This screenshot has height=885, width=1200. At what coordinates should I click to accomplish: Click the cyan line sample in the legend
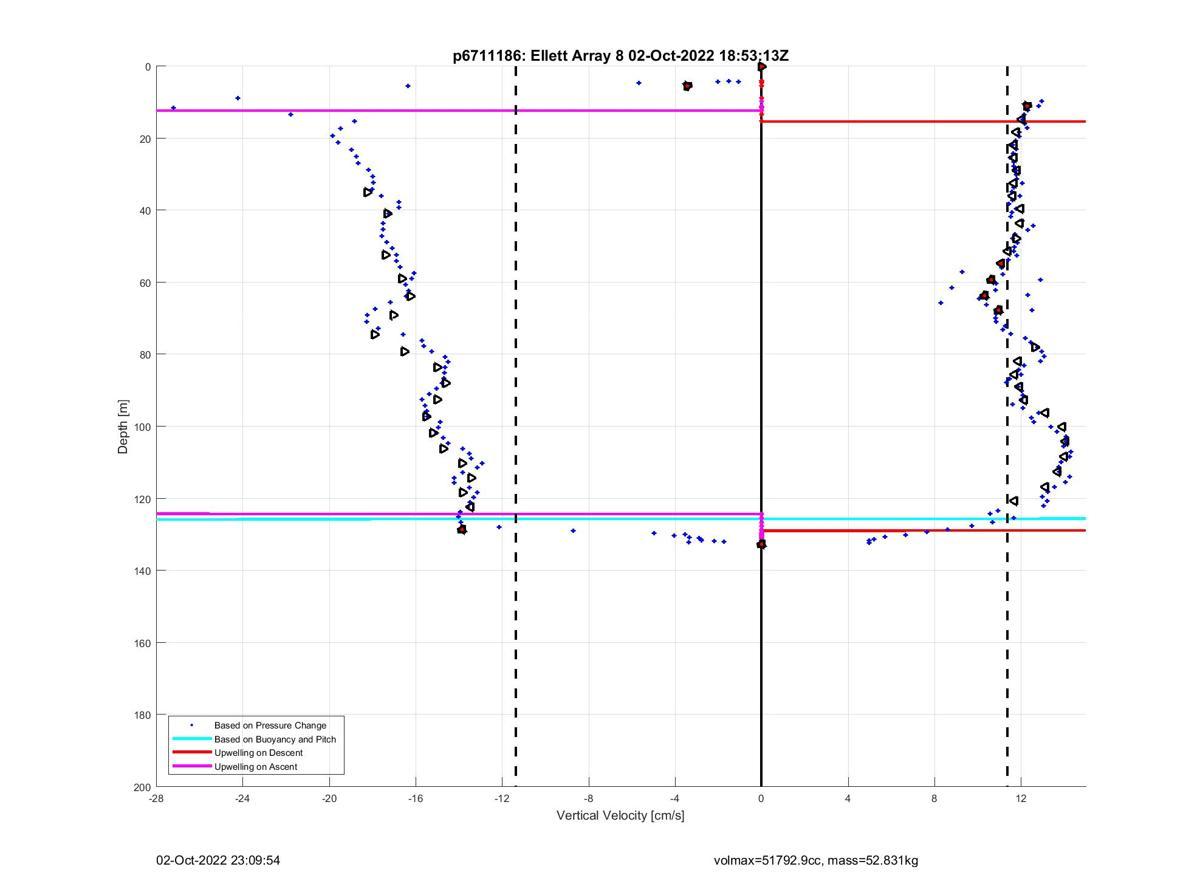191,739
